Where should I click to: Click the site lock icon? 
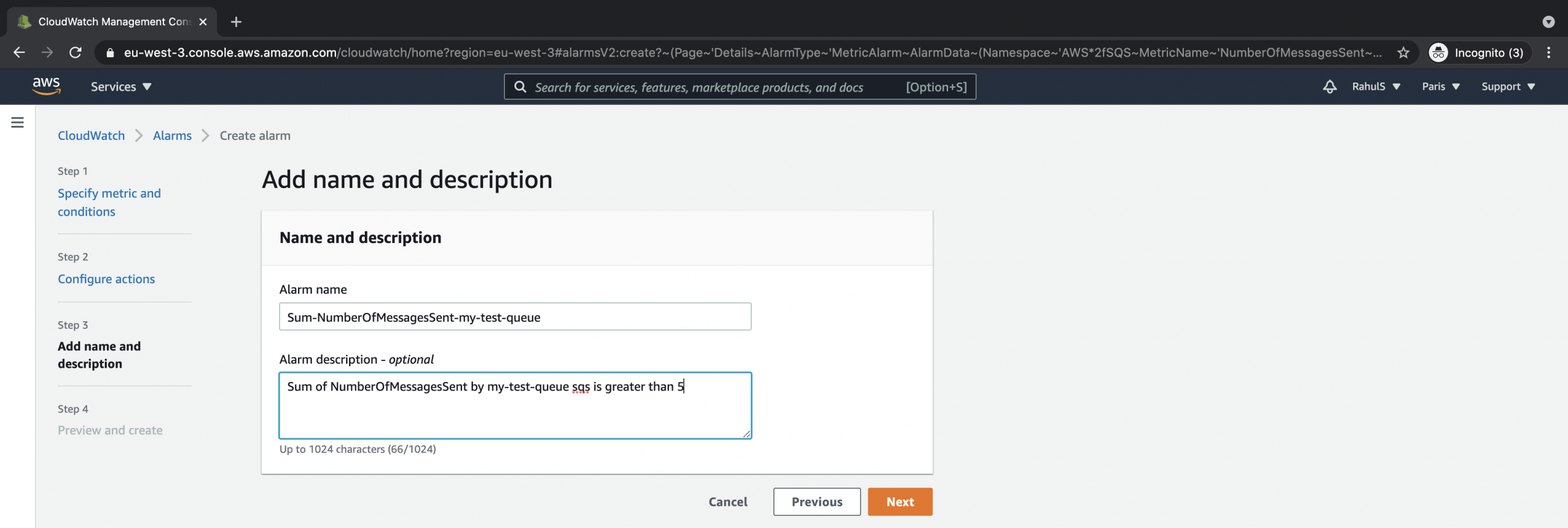pyautogui.click(x=110, y=53)
